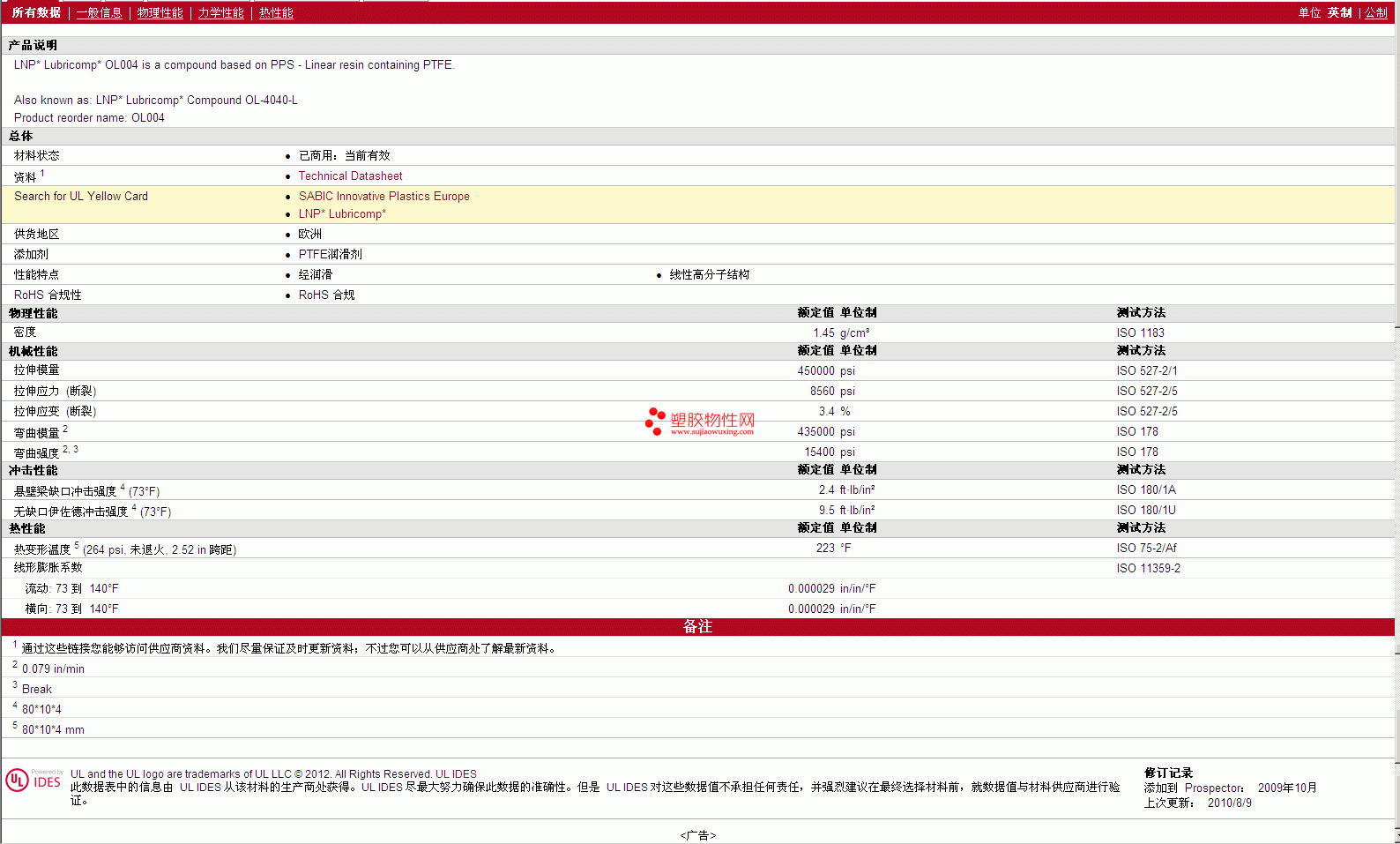Click the RoHS 合规 link
The height and width of the screenshot is (844, 1400).
326,295
